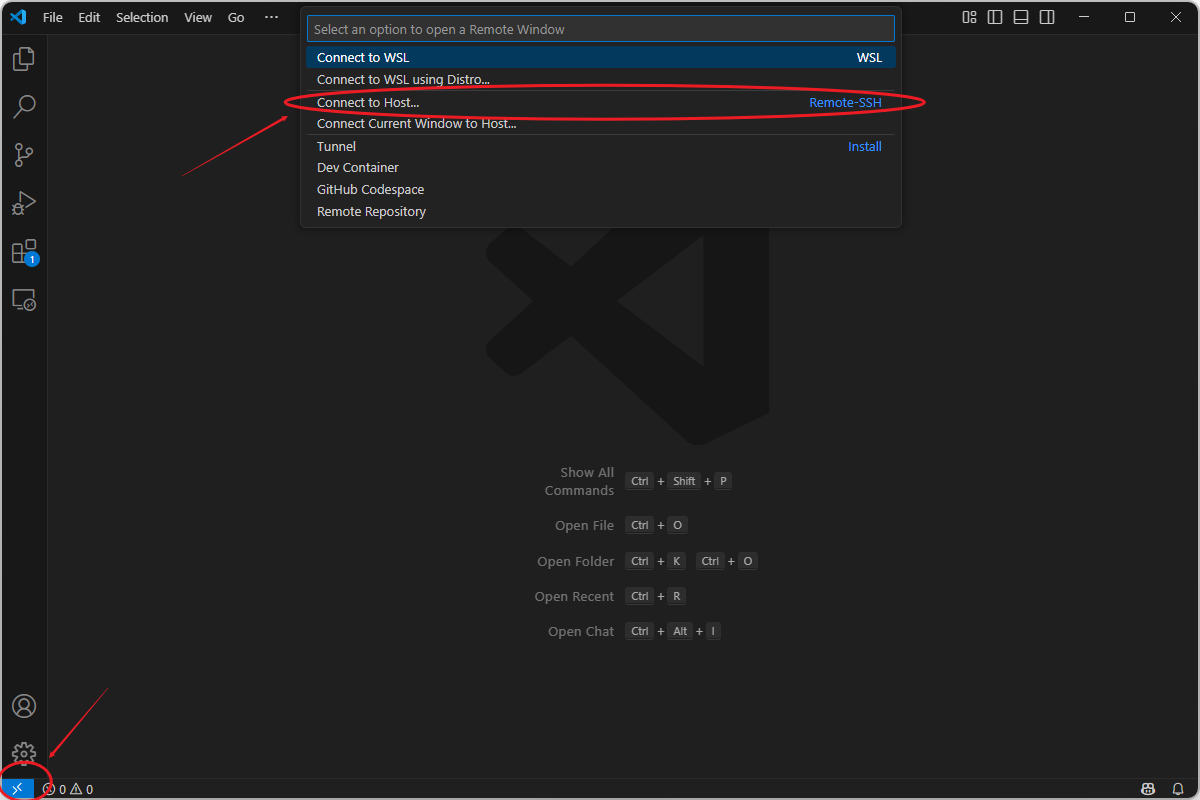Screen dimensions: 1200x800
Task: Click the errors and warnings status bar entry
Action: coord(68,789)
